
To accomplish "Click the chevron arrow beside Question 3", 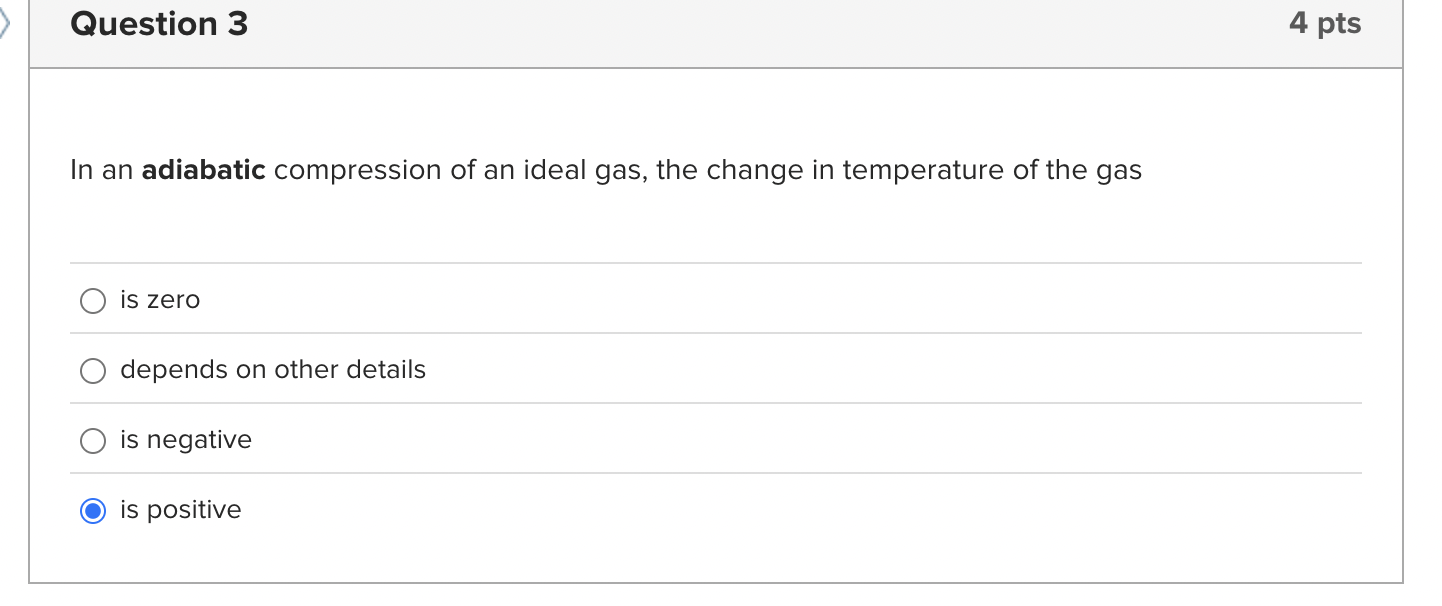I will click(6, 22).
